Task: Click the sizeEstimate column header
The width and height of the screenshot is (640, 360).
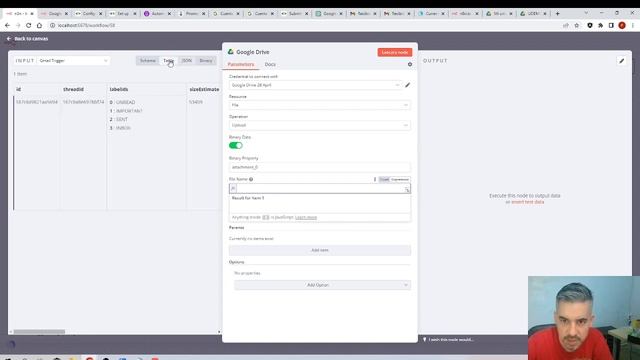Action: (x=204, y=89)
